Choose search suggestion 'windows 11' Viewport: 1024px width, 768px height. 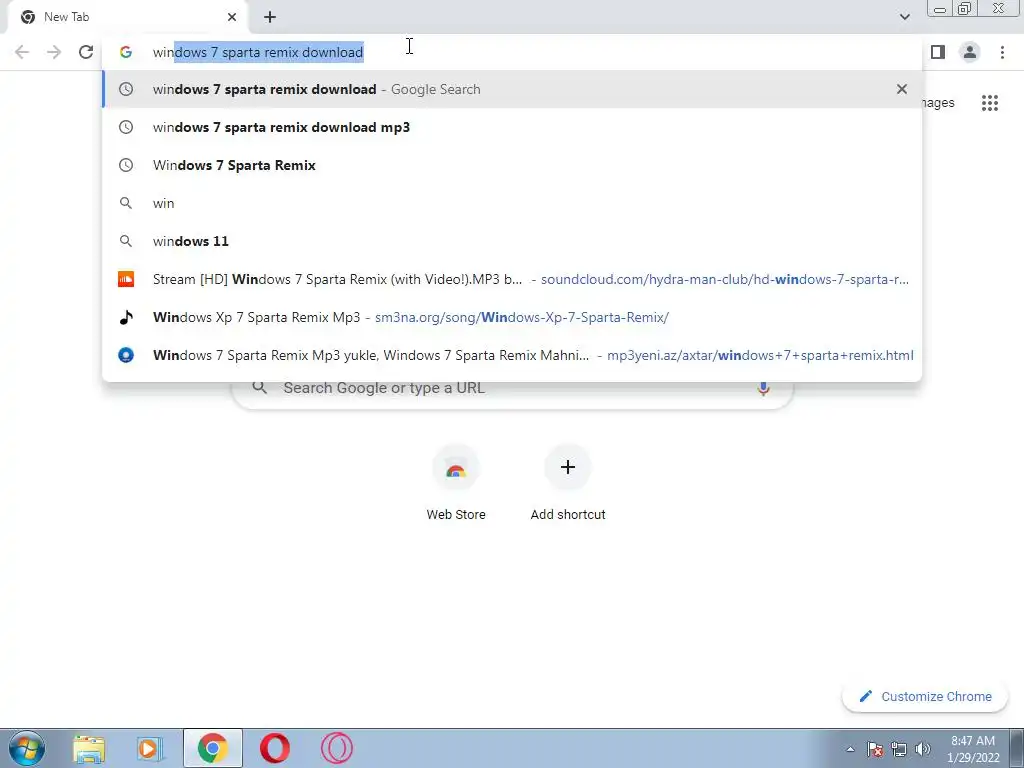(513, 241)
